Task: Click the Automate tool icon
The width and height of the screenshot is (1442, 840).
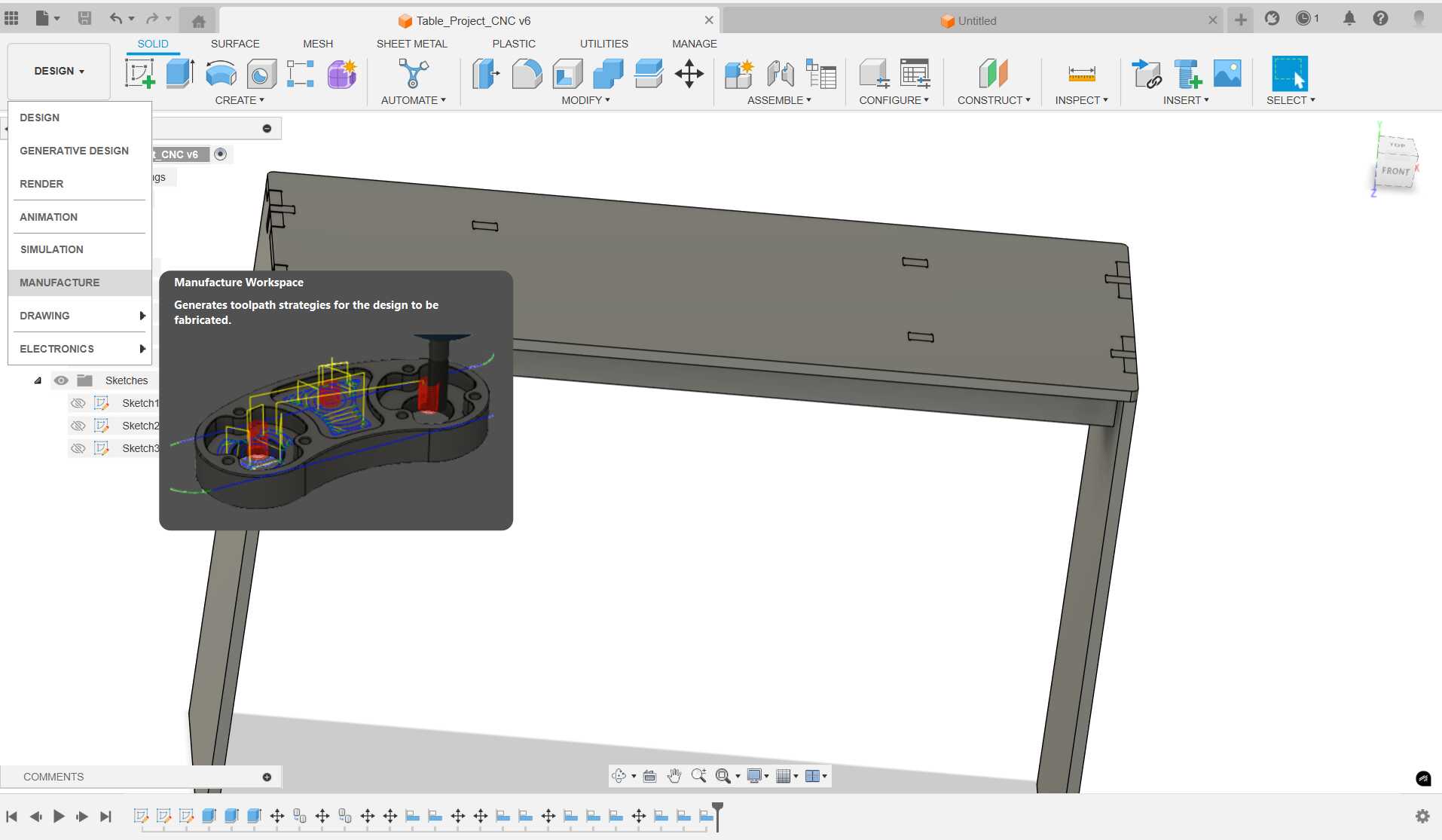Action: [413, 74]
